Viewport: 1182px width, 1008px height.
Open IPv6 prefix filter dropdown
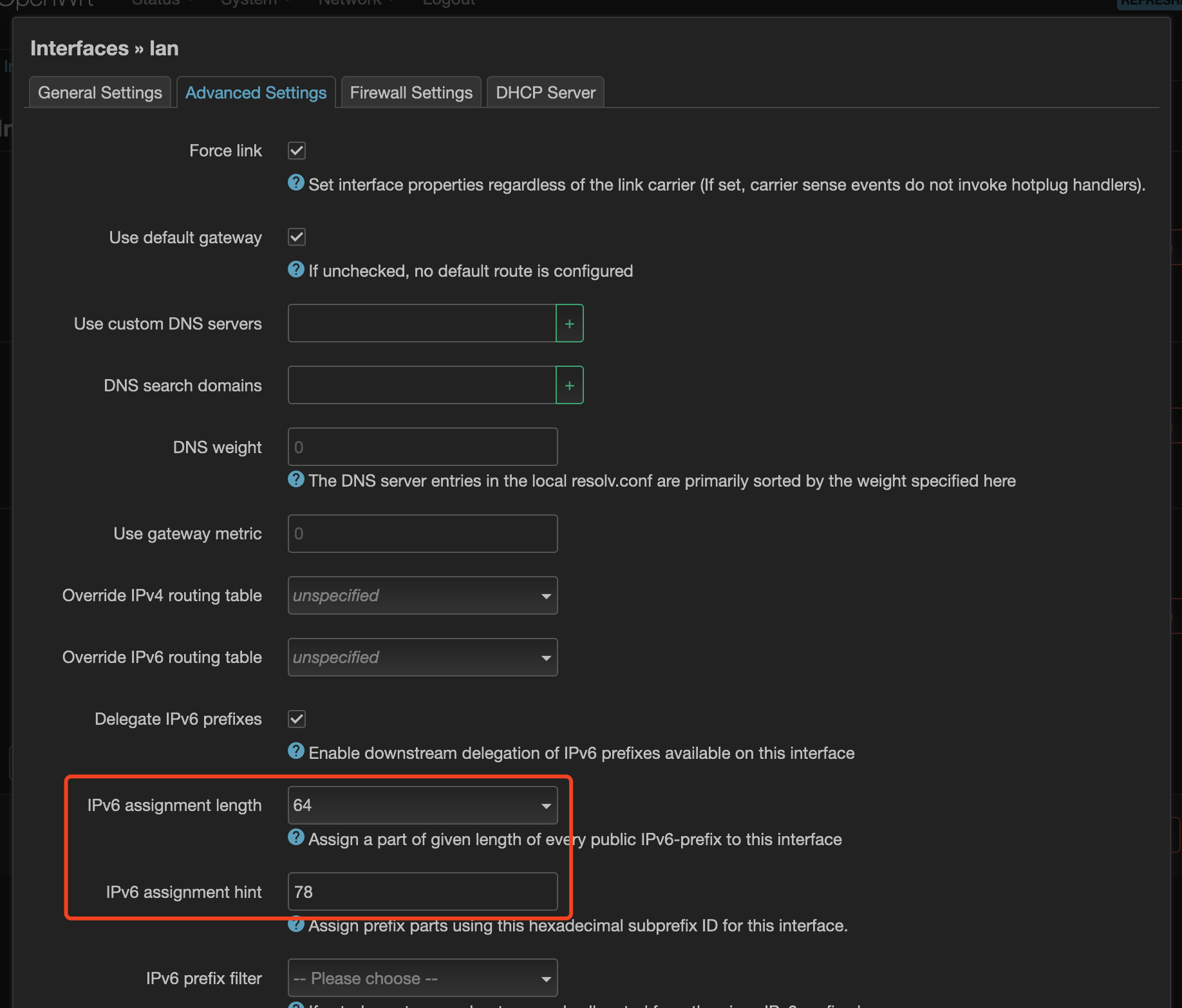422,978
